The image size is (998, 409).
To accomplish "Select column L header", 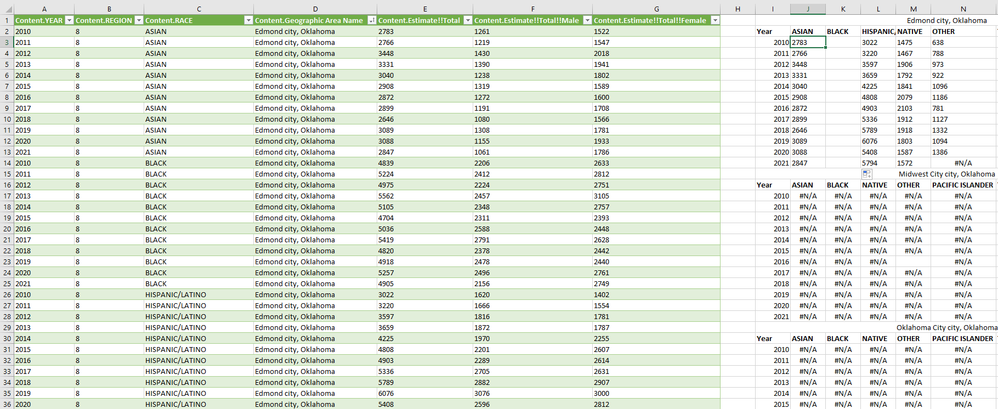I will [878, 9].
